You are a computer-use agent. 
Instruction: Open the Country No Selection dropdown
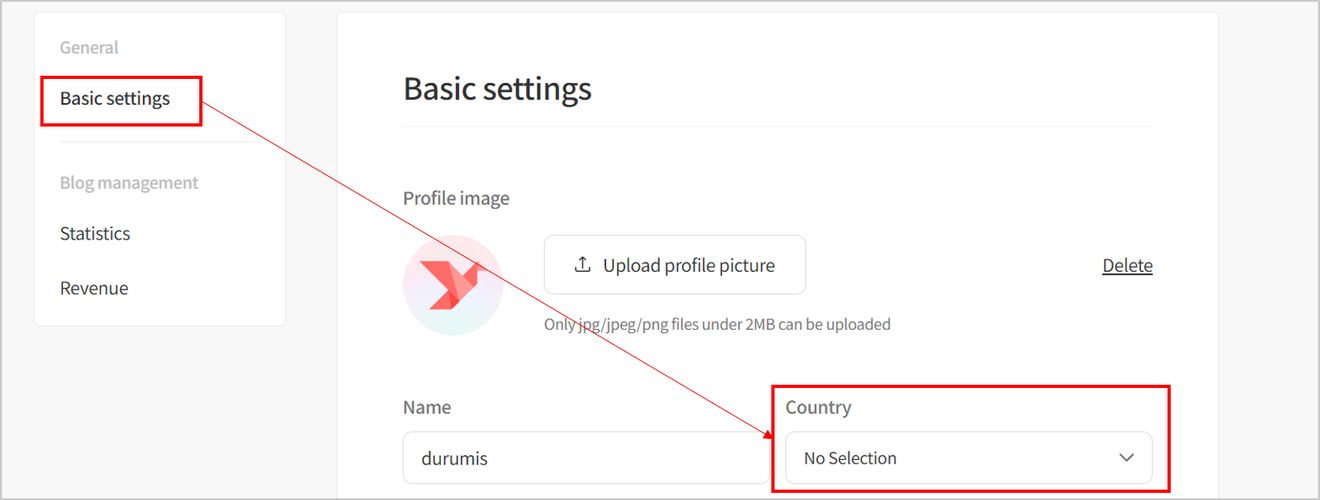point(969,458)
